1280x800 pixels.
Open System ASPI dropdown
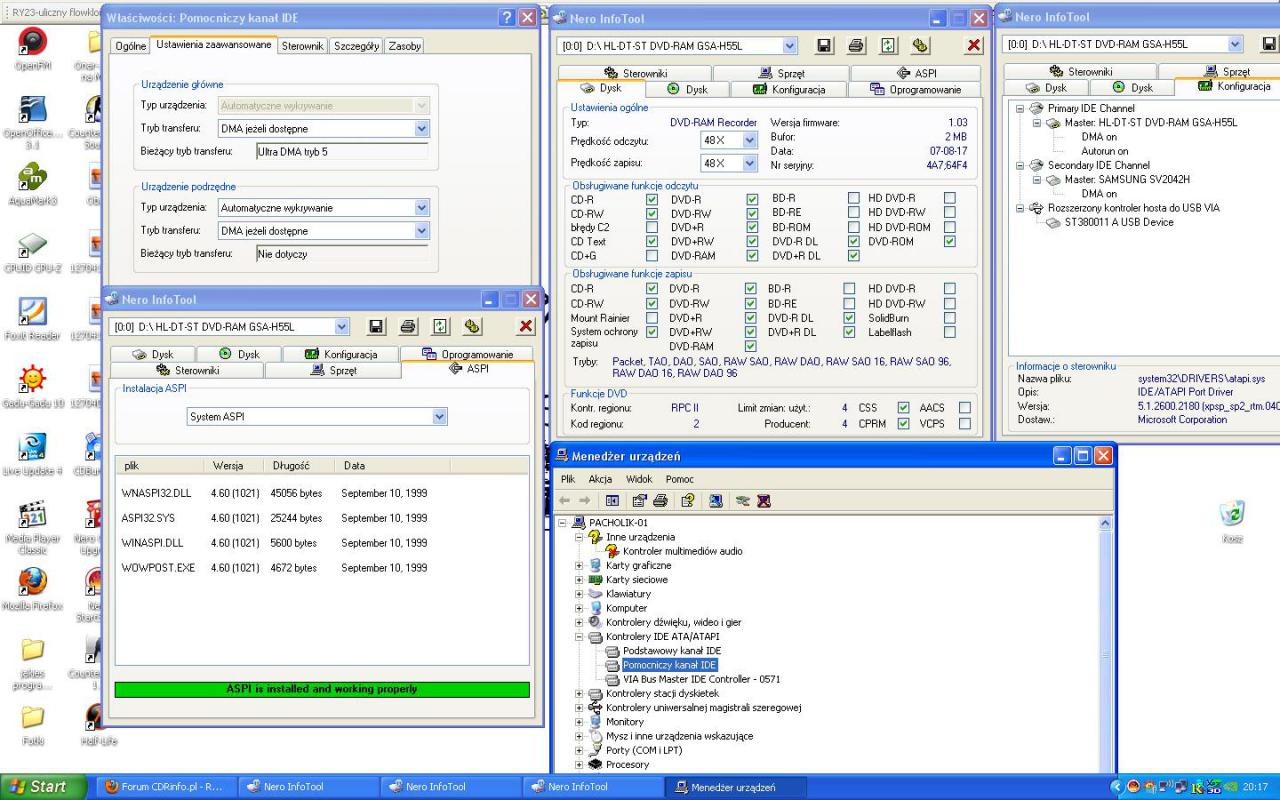point(439,417)
